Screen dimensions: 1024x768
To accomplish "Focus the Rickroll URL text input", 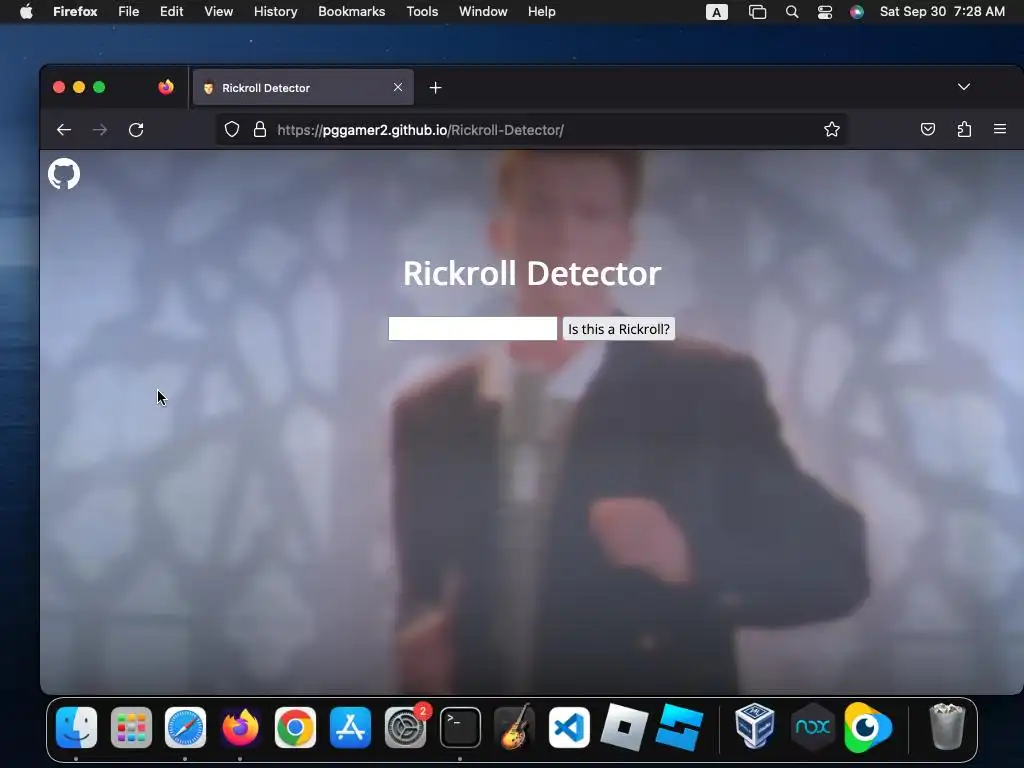I will click(x=473, y=328).
